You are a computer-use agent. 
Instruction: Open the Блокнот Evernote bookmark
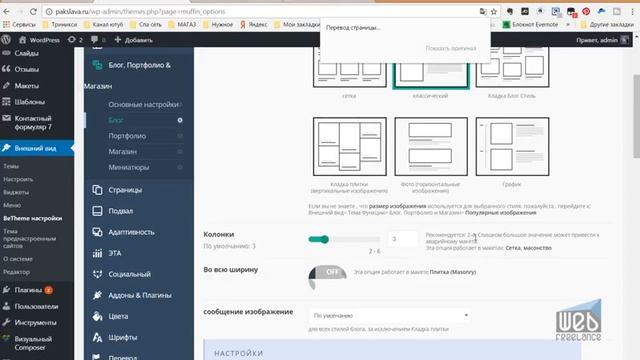pos(530,24)
